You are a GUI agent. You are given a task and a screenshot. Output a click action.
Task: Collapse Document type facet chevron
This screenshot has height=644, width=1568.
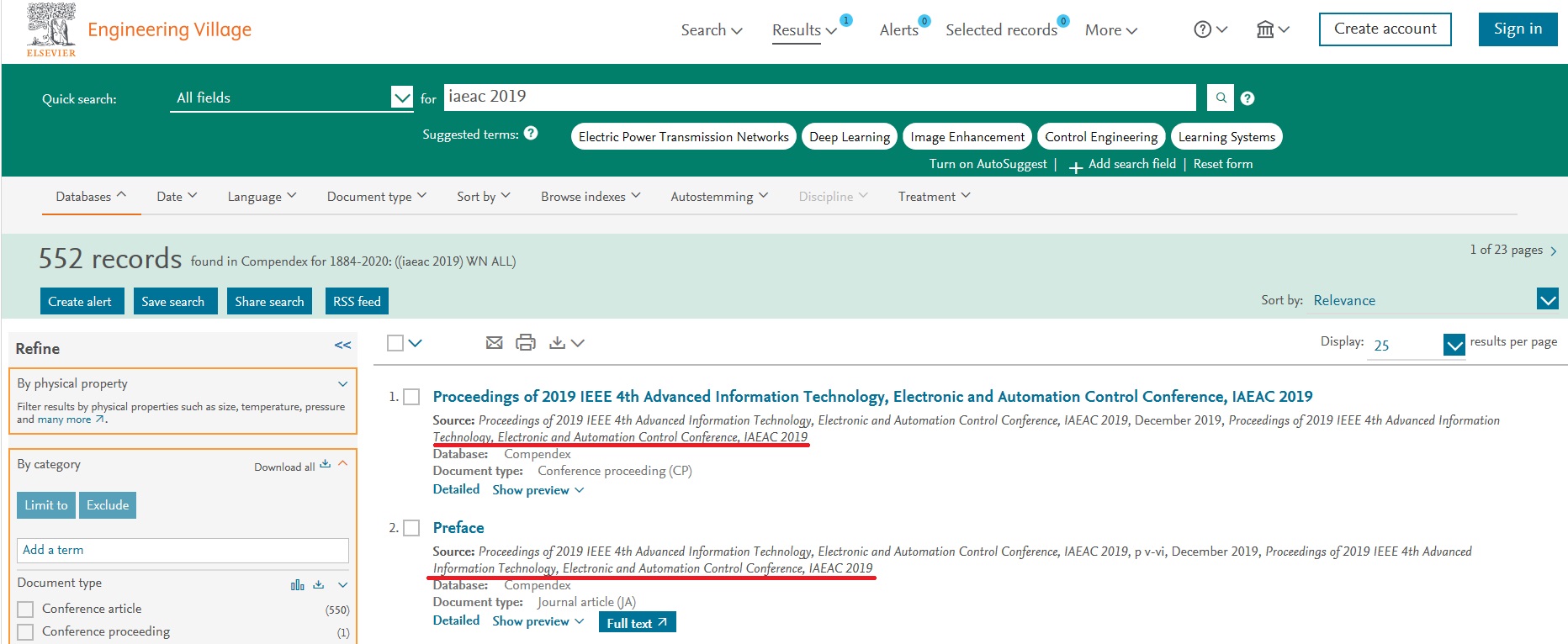click(x=342, y=584)
